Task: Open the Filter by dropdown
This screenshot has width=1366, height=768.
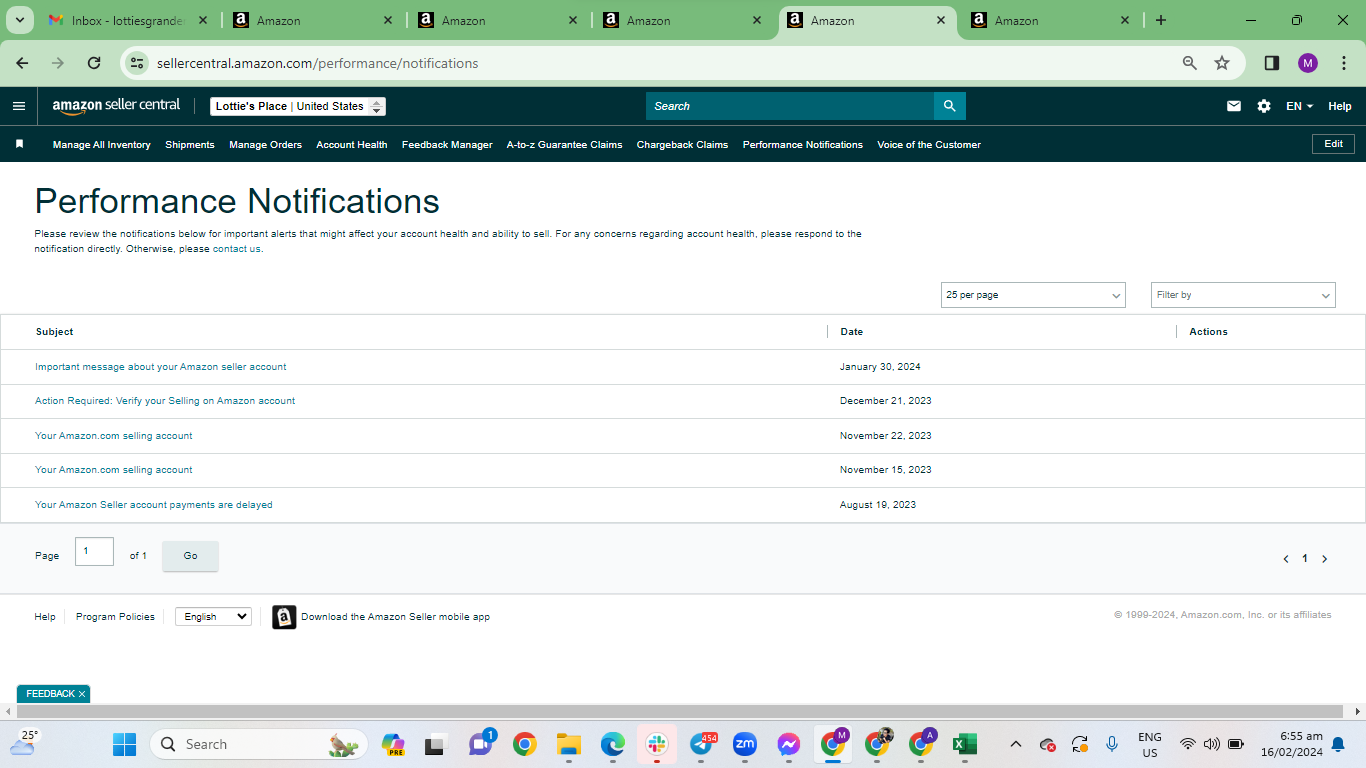Action: [1243, 295]
